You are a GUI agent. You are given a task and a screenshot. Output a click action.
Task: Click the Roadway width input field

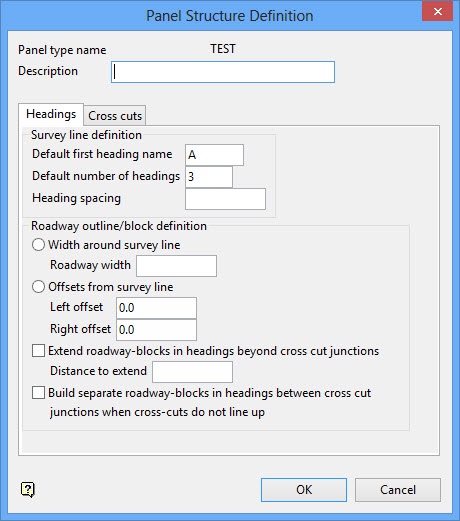click(176, 266)
